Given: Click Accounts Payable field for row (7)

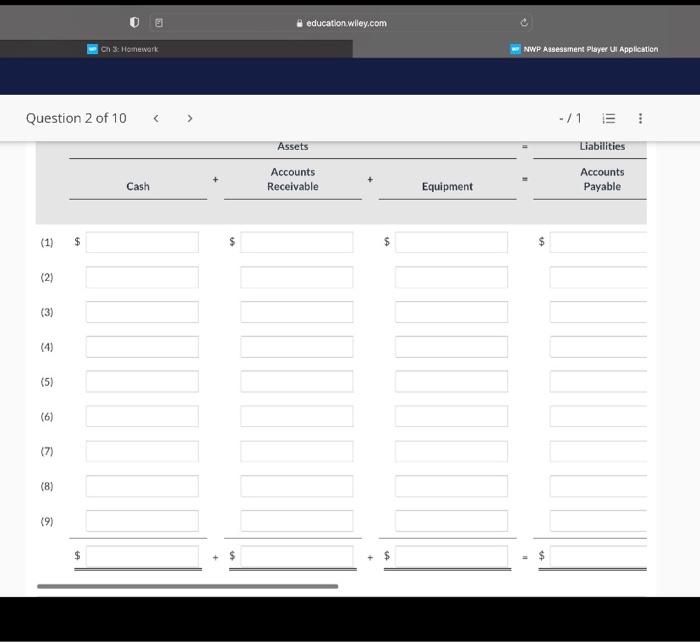Looking at the screenshot, I should (x=598, y=451).
